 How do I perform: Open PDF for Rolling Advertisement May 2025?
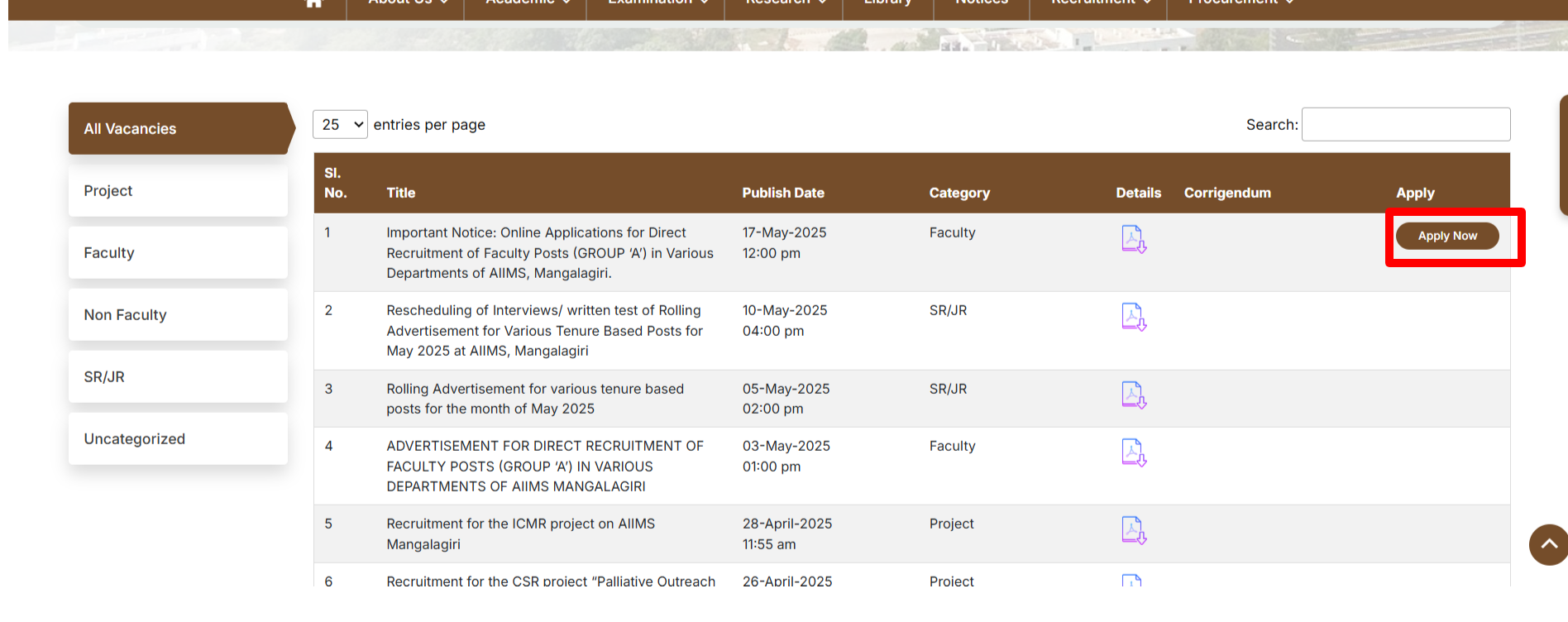click(1133, 395)
